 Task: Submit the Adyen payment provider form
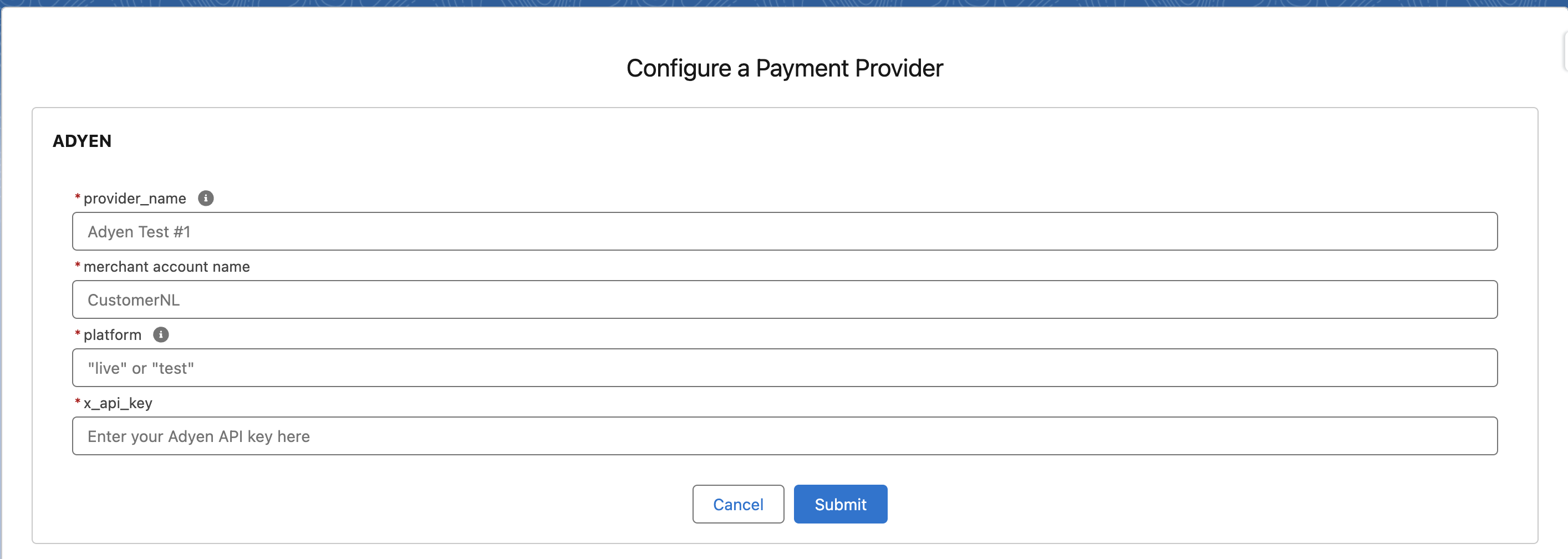coord(840,504)
